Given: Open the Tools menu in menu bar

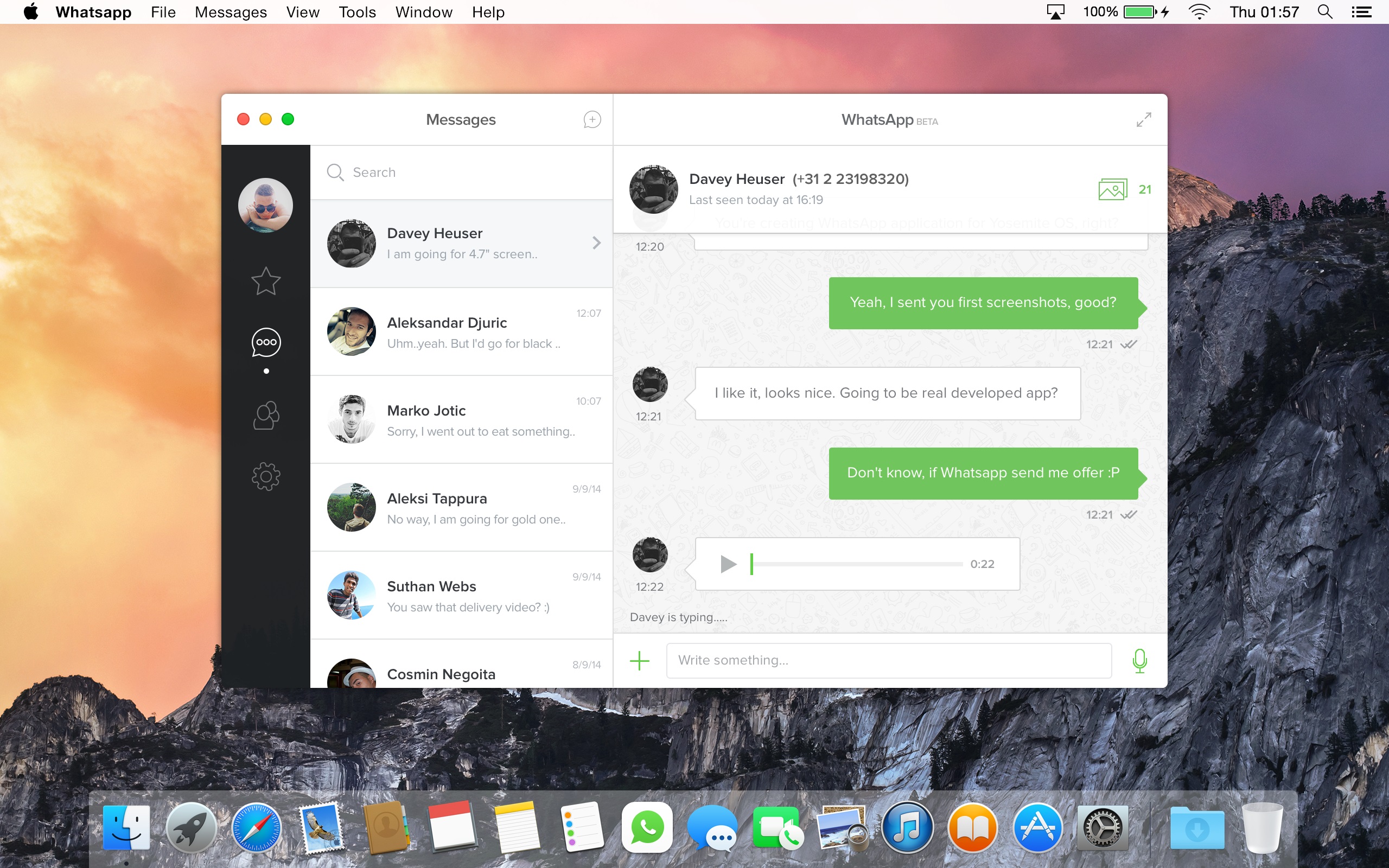Looking at the screenshot, I should click(357, 12).
